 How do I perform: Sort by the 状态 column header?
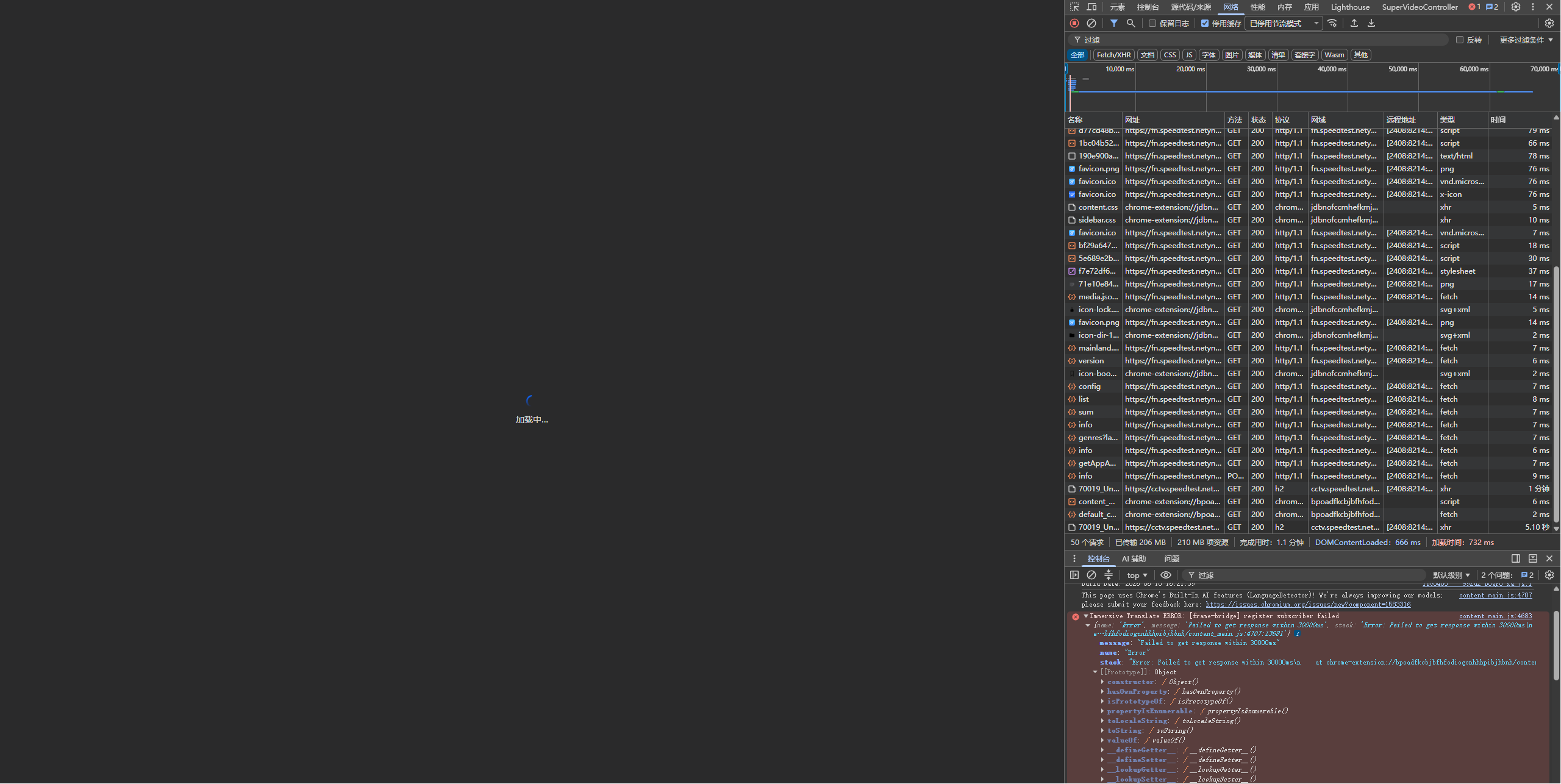pos(1259,119)
